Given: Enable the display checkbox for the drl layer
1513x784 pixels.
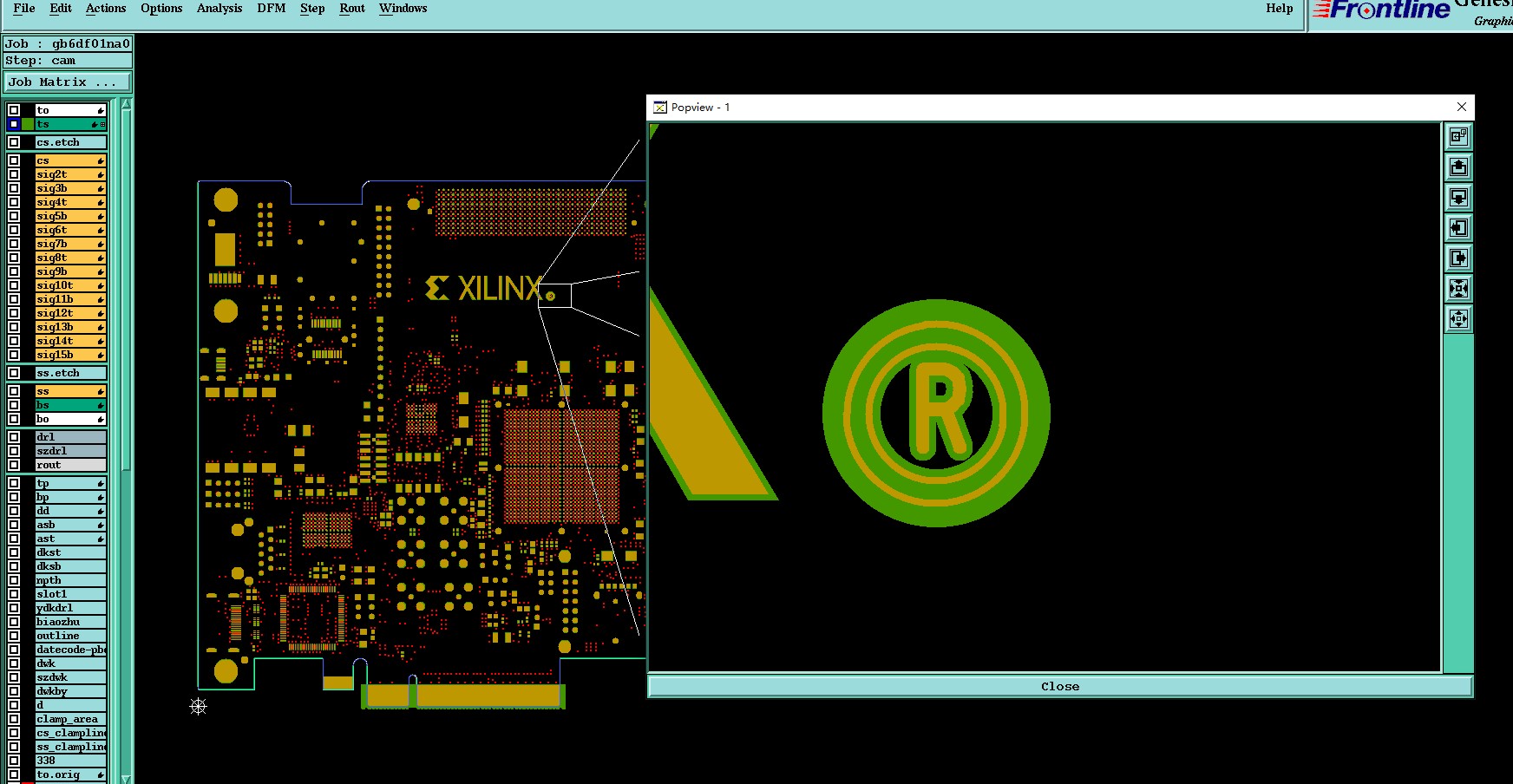Looking at the screenshot, I should 14,437.
